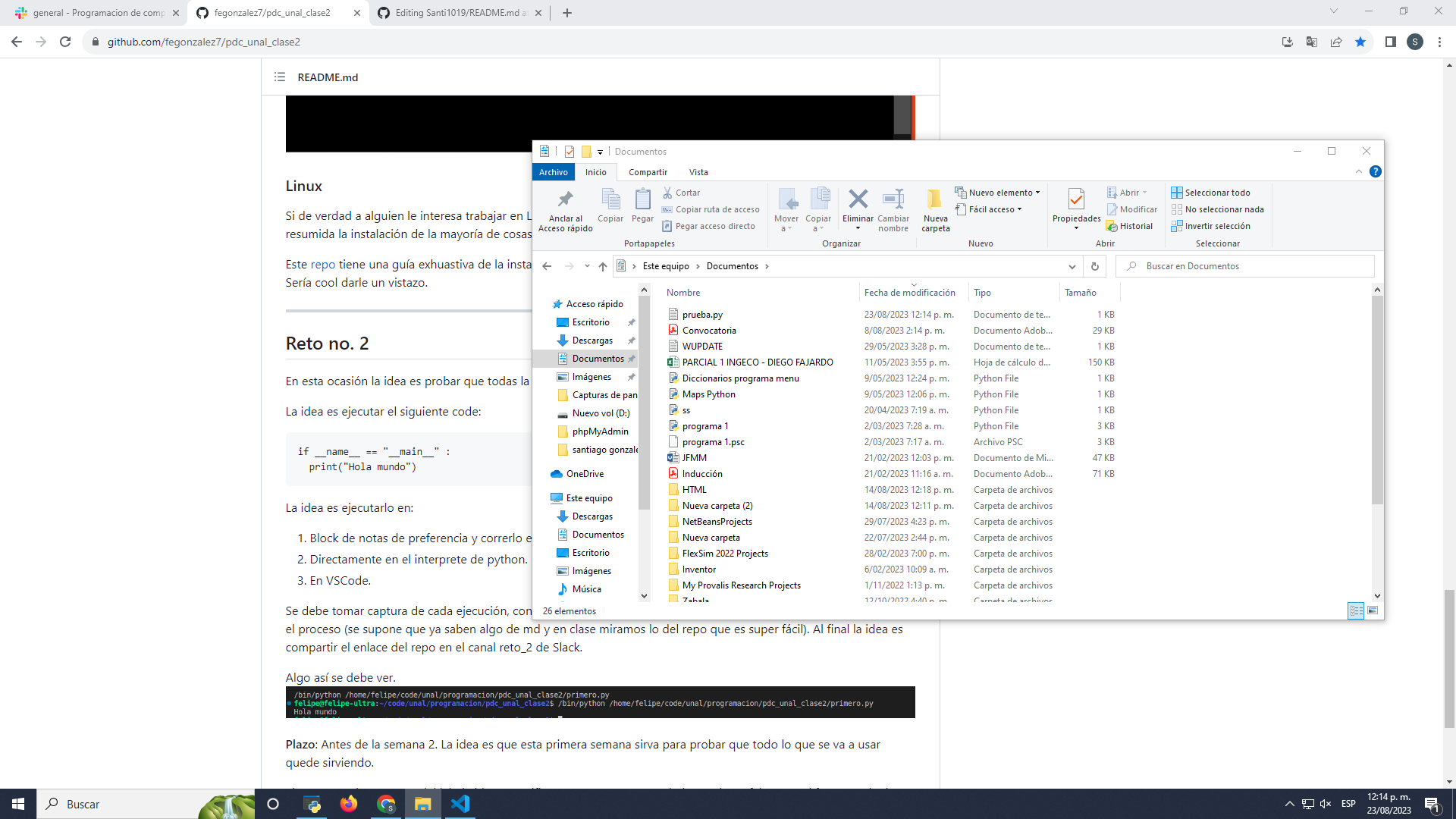Toggle the bookmark star for this page
Screen dimensions: 1456x819
(x=1360, y=42)
